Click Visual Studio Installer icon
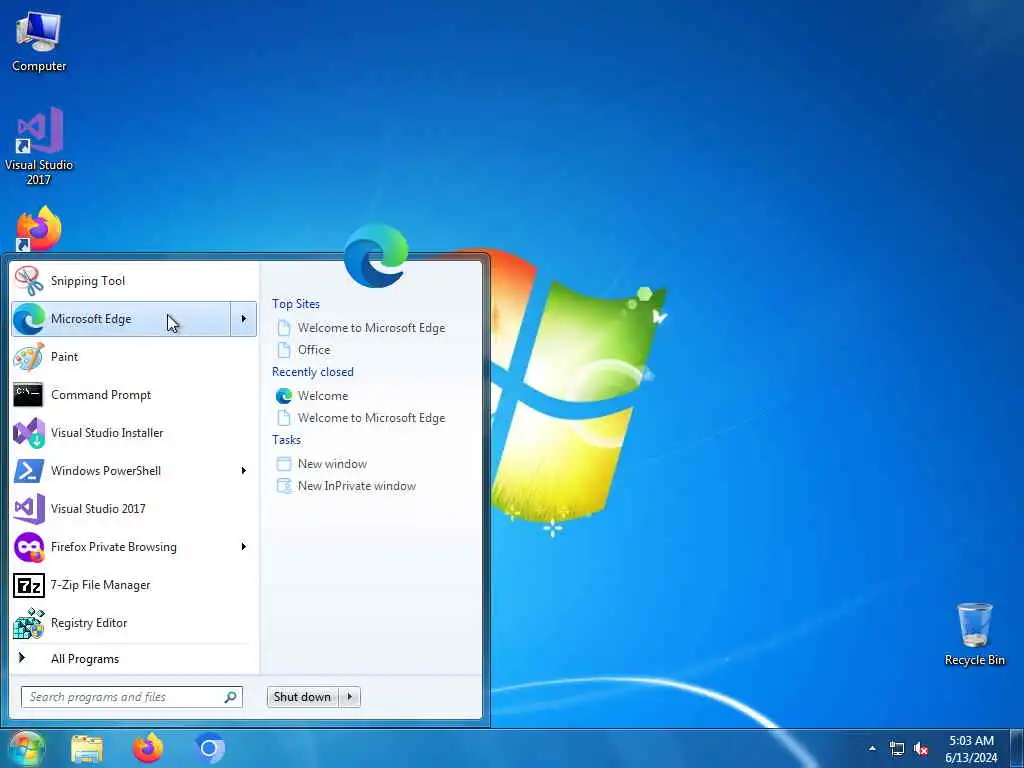Image resolution: width=1024 pixels, height=768 pixels. pyautogui.click(x=29, y=433)
